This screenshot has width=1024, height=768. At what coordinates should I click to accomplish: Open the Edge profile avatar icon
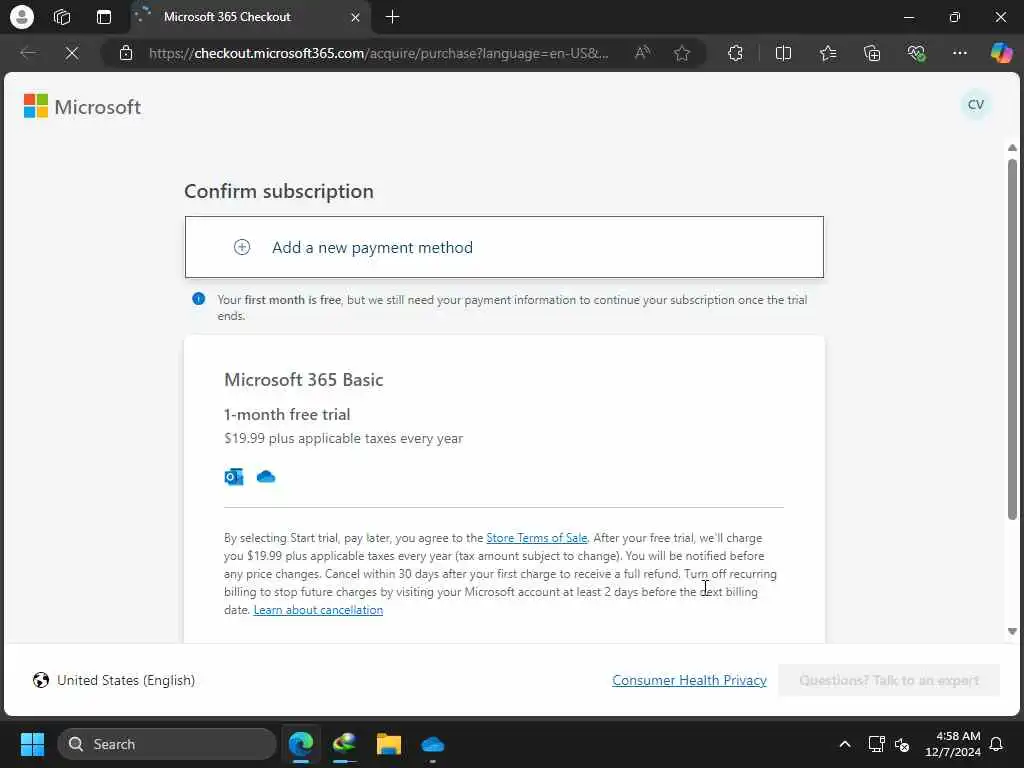pyautogui.click(x=22, y=17)
